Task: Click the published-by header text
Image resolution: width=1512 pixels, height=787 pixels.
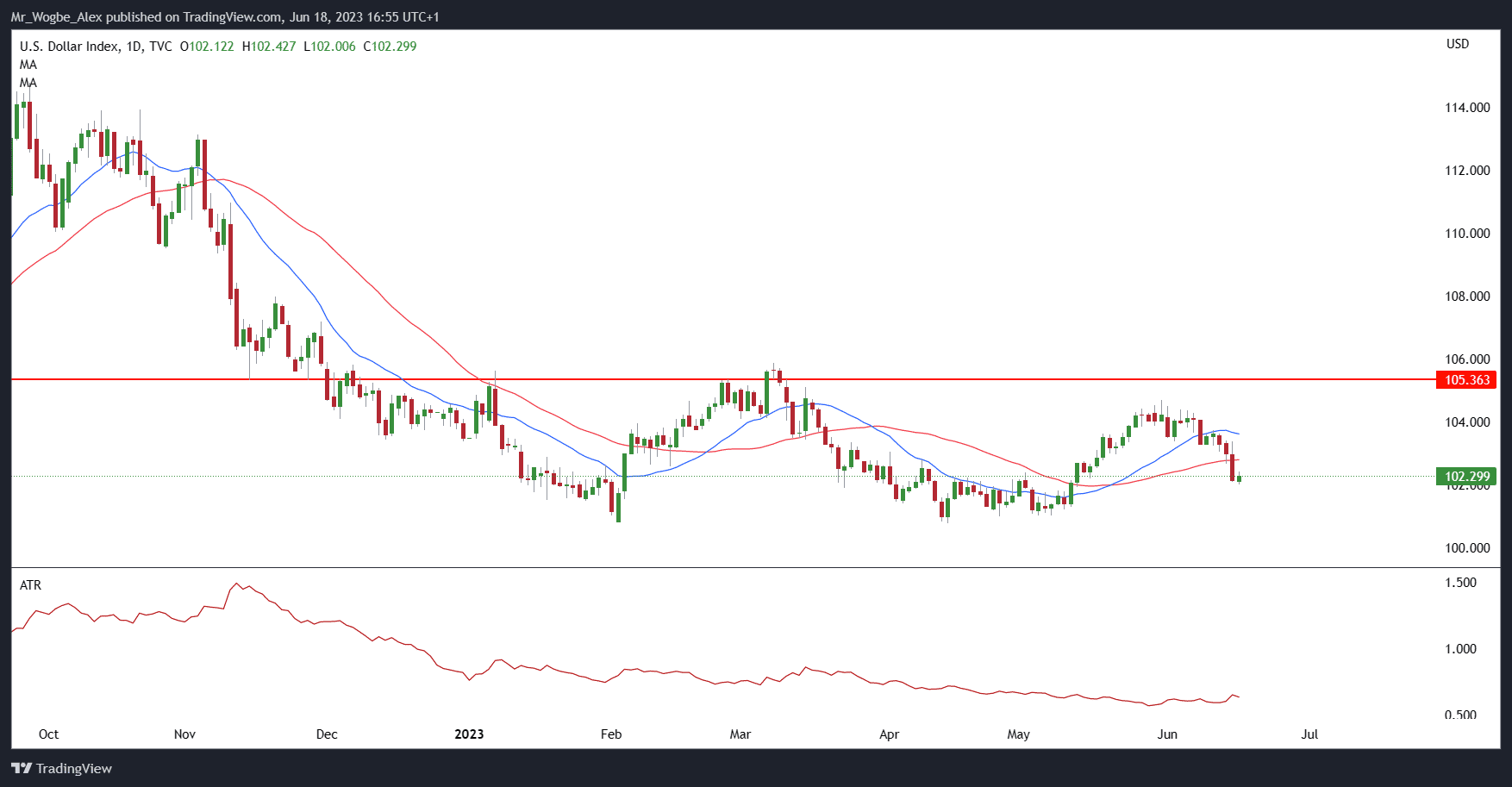Action: point(225,17)
